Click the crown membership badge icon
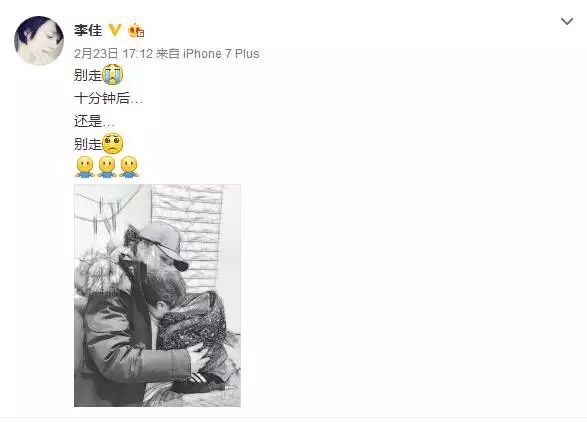This screenshot has width=587, height=422. tap(136, 30)
